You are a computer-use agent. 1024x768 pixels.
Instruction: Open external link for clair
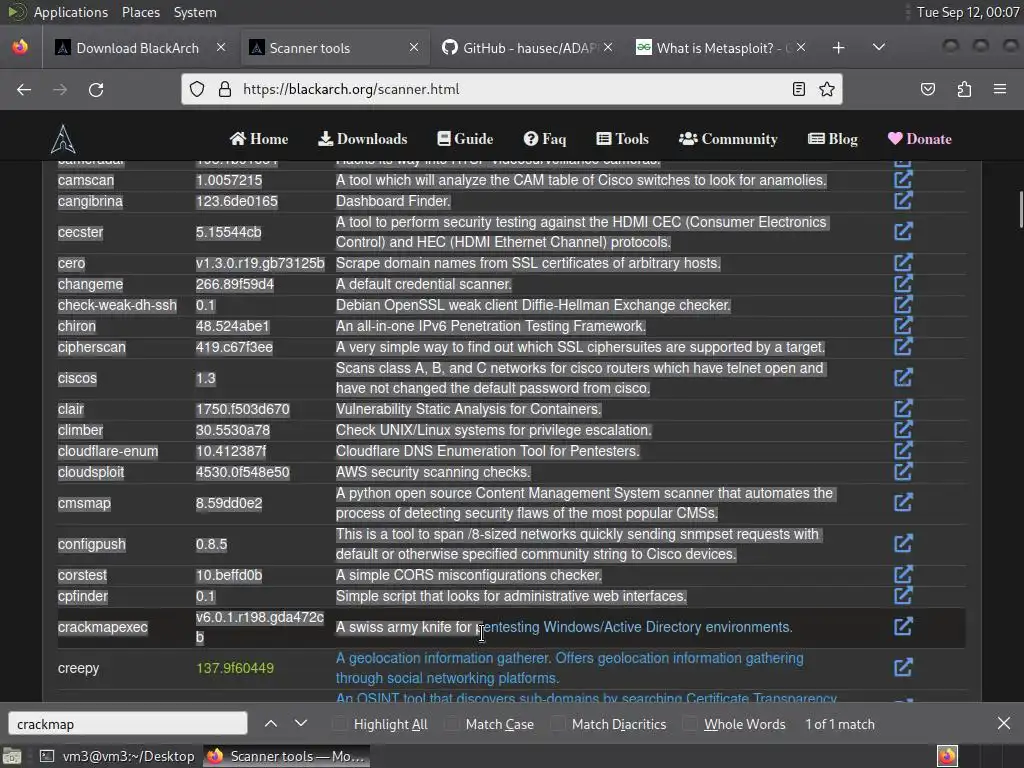coord(903,409)
